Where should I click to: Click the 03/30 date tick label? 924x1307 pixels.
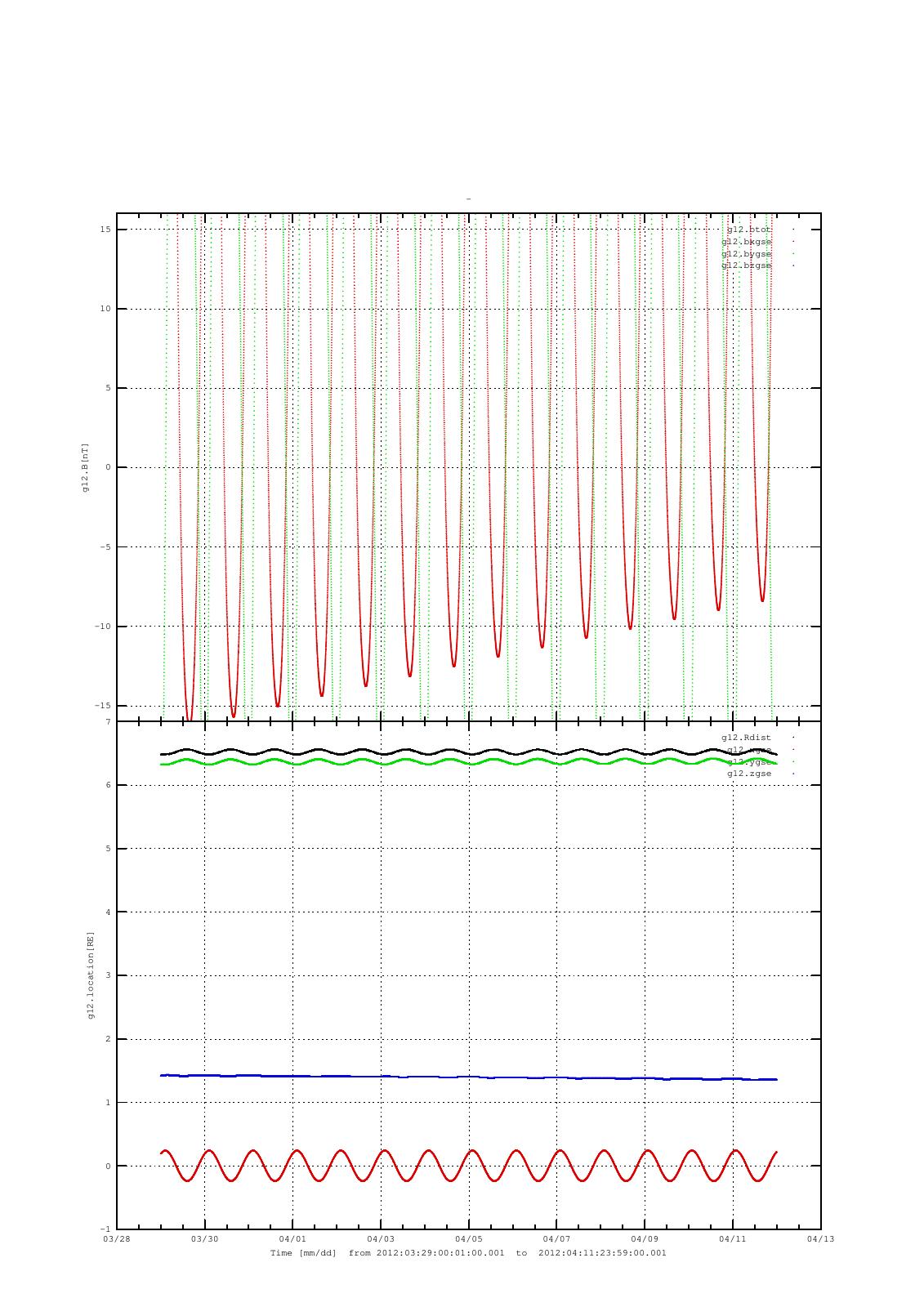[204, 1239]
